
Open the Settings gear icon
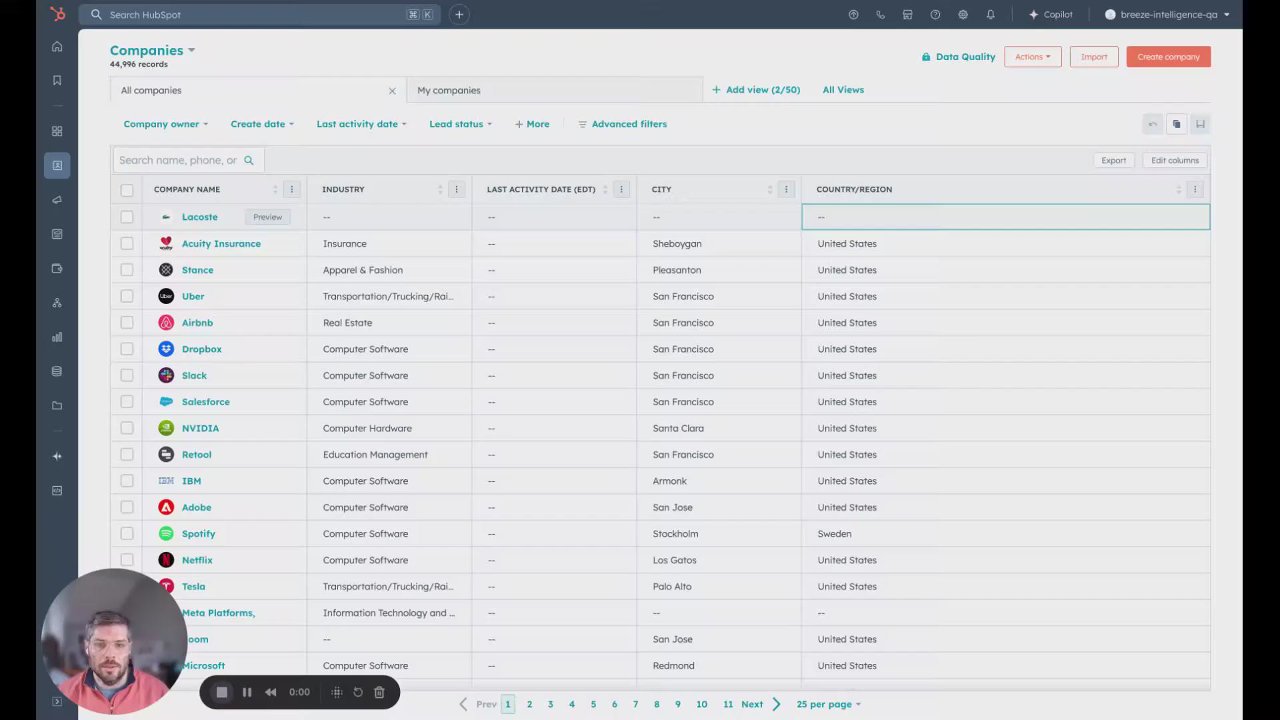click(963, 14)
